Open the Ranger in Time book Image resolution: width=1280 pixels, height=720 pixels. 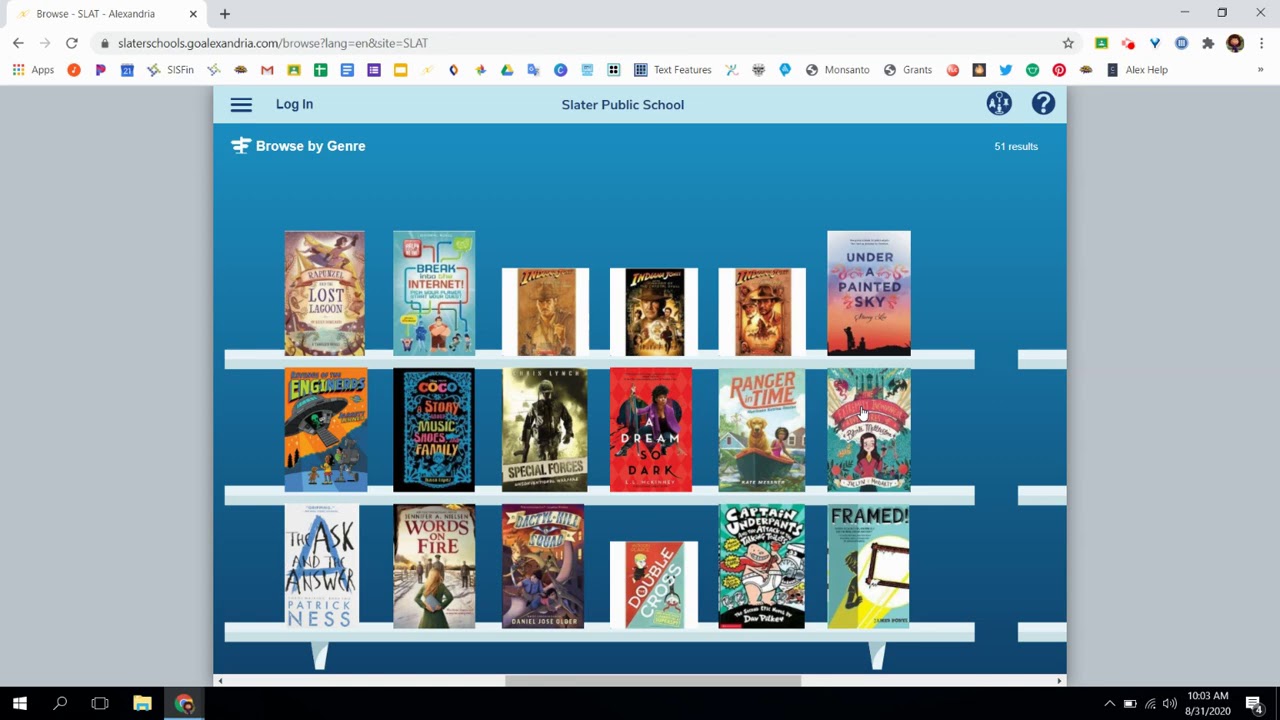pos(761,430)
